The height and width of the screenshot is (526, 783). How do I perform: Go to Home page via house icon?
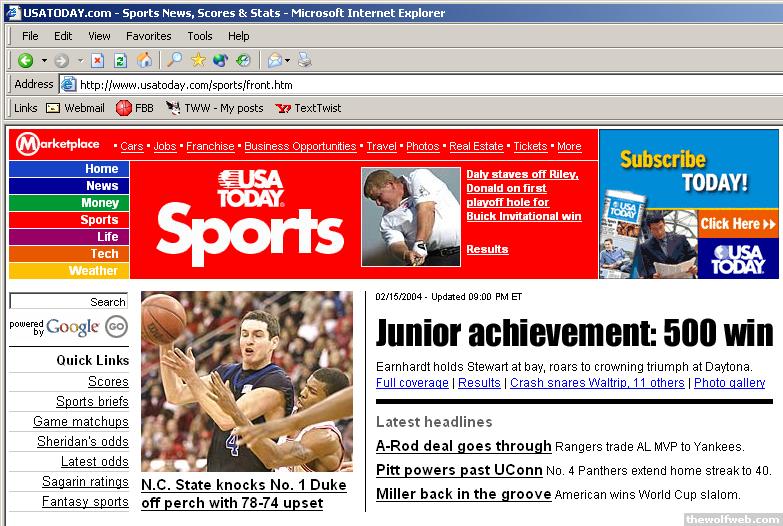144,61
